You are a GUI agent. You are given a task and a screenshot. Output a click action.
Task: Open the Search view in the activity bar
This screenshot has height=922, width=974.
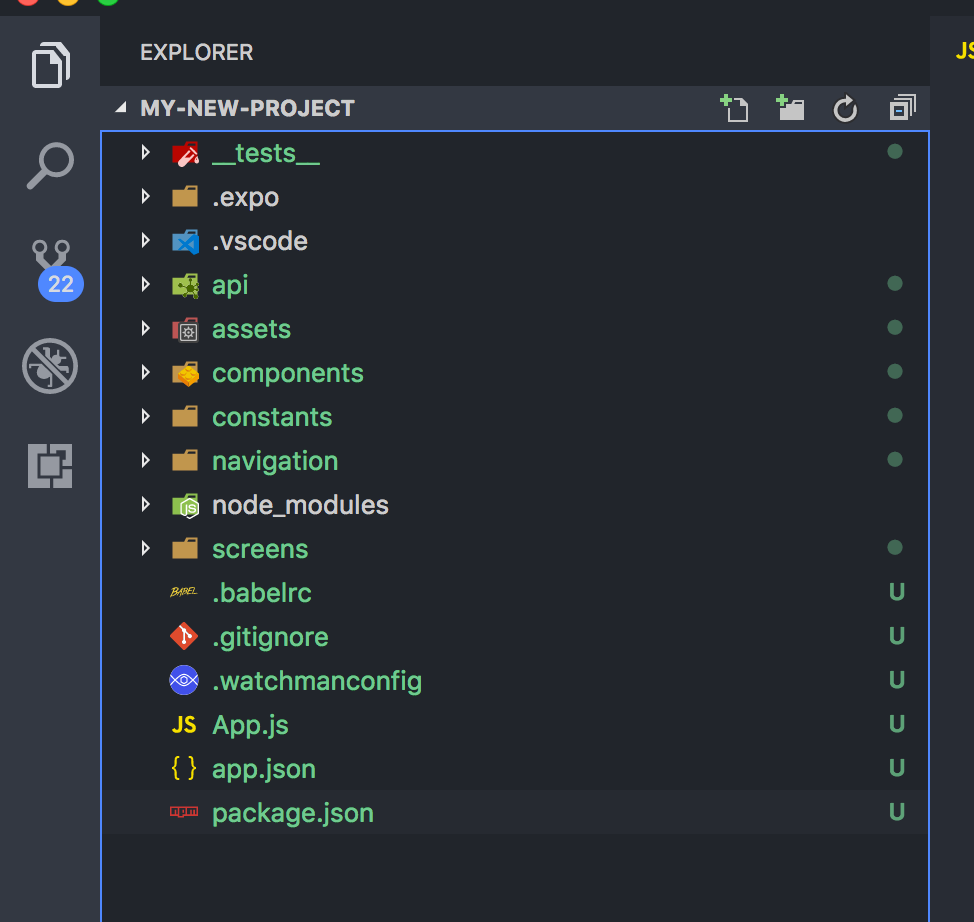[49, 164]
